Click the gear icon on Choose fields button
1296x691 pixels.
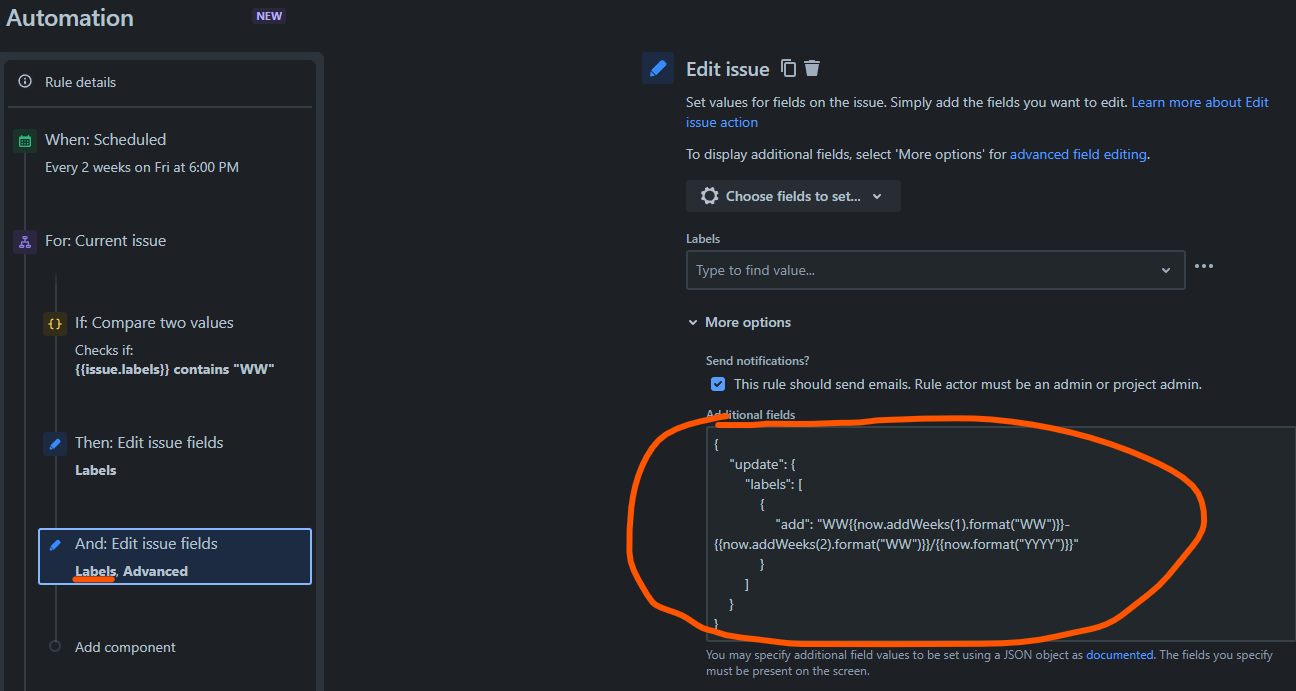[x=709, y=195]
